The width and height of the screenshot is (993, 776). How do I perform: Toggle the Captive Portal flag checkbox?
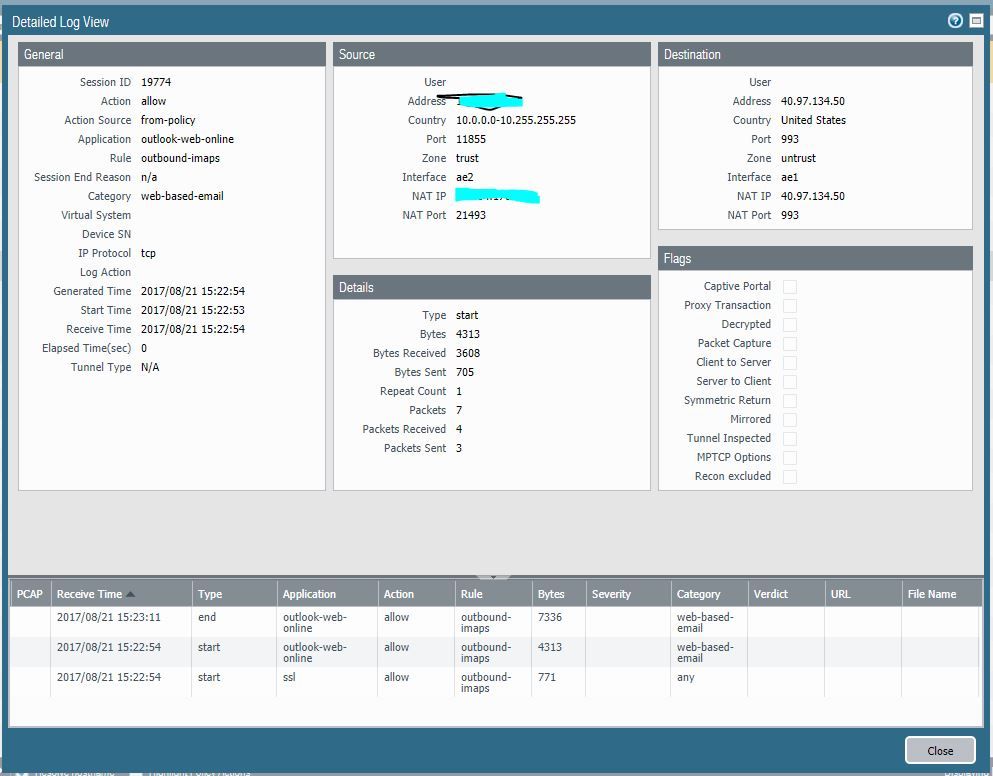pos(790,287)
